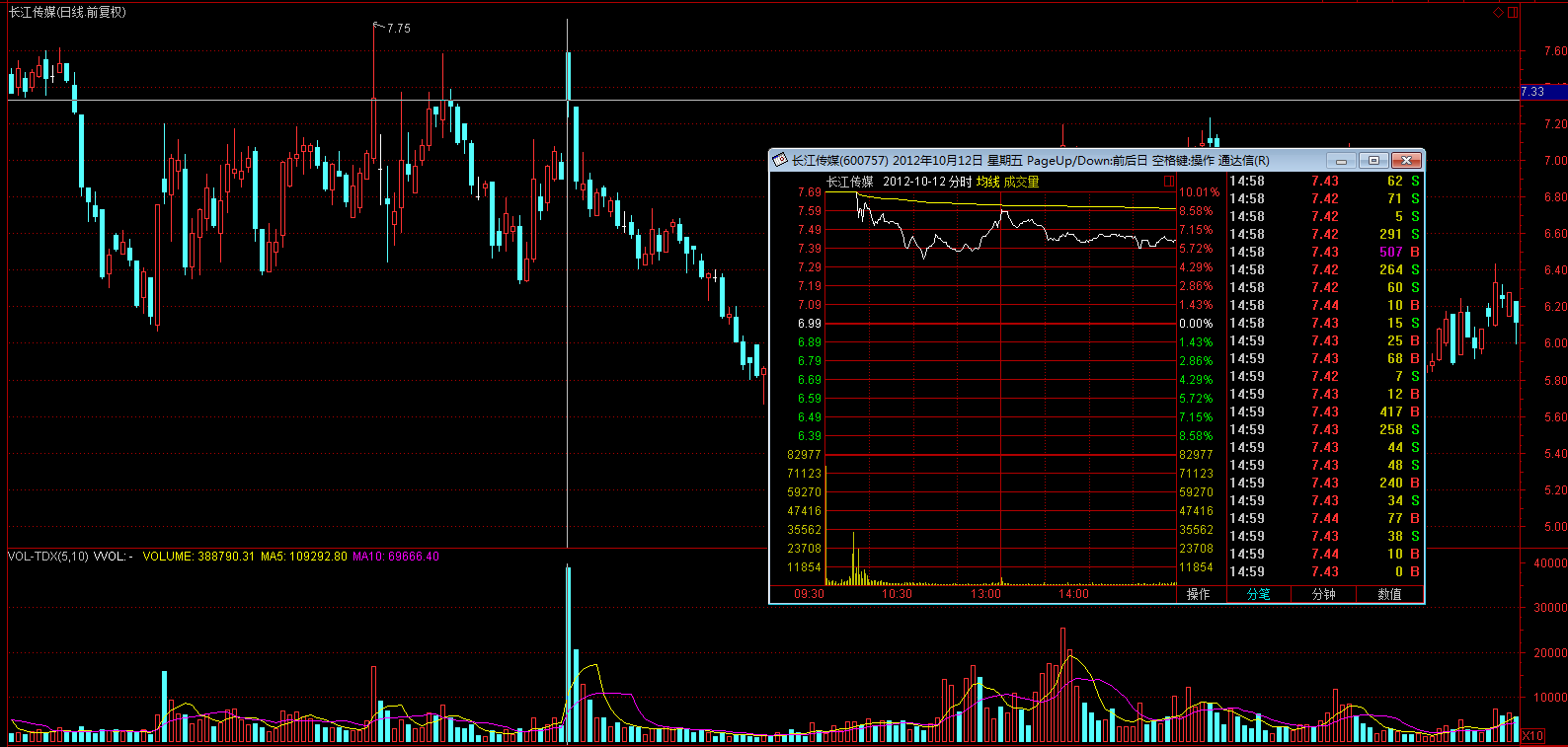1568x747 pixels.
Task: Click the 40000 volume axis label
Action: tap(1549, 563)
